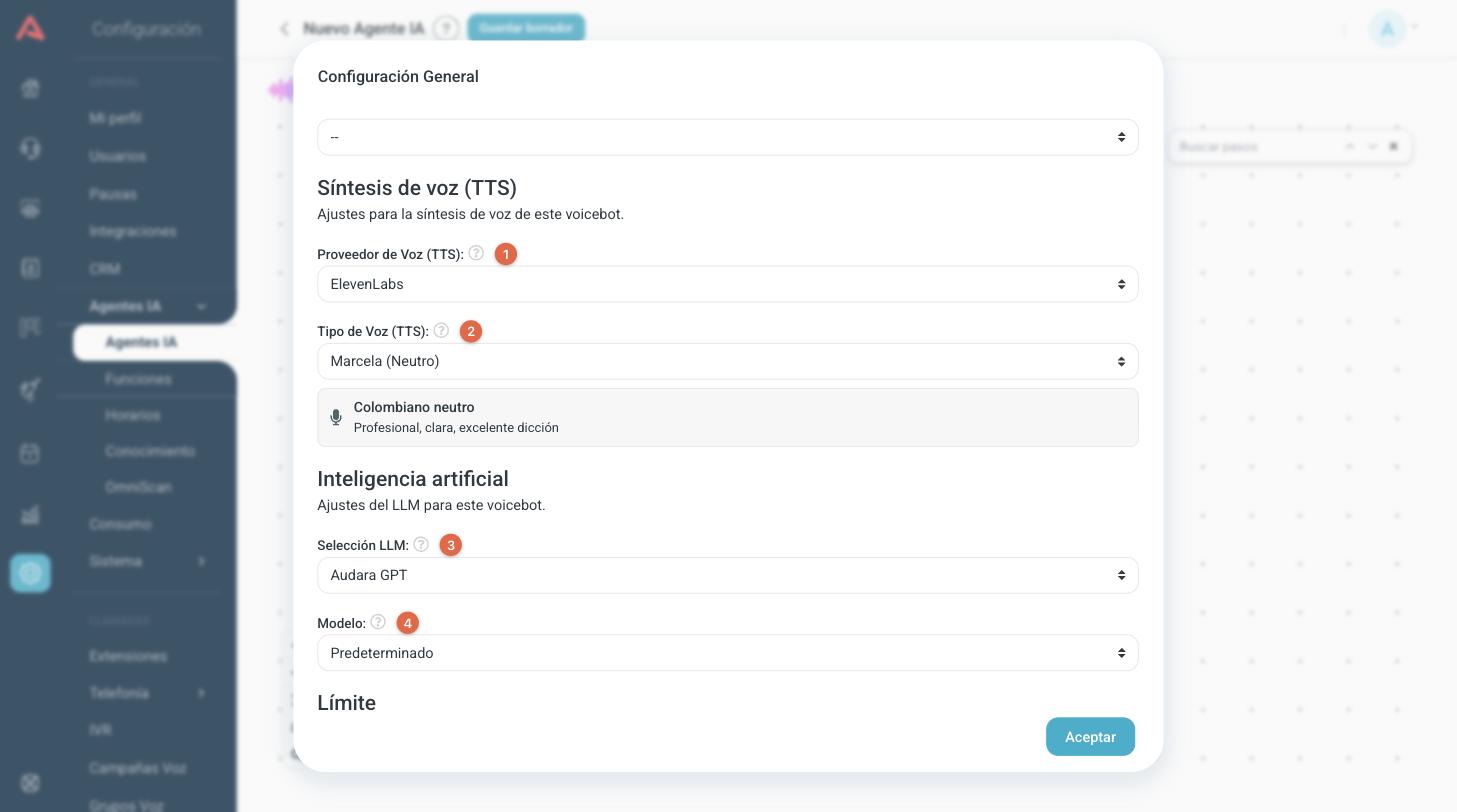Open Integraciones in the sidebar
Image resolution: width=1457 pixels, height=812 pixels.
(133, 231)
